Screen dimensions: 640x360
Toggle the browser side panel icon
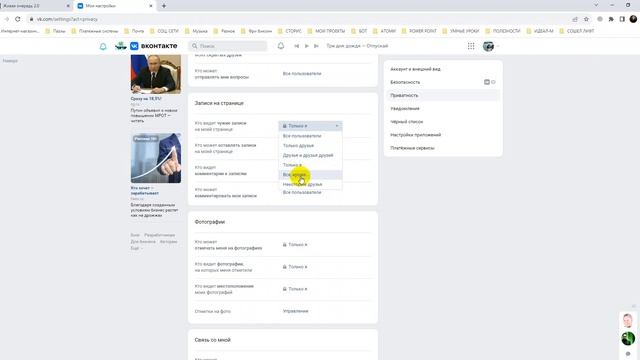pos(622,19)
